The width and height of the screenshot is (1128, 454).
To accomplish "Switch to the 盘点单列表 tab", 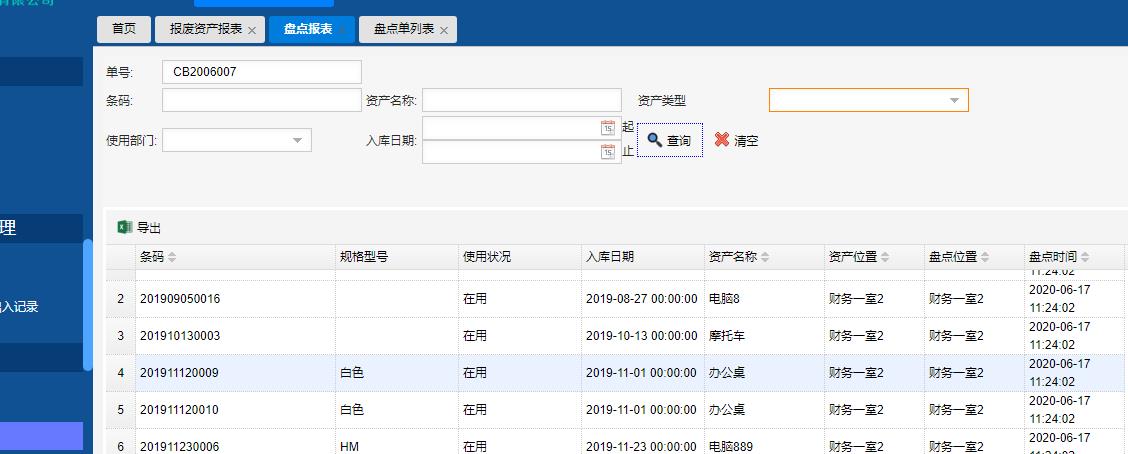I will (403, 29).
